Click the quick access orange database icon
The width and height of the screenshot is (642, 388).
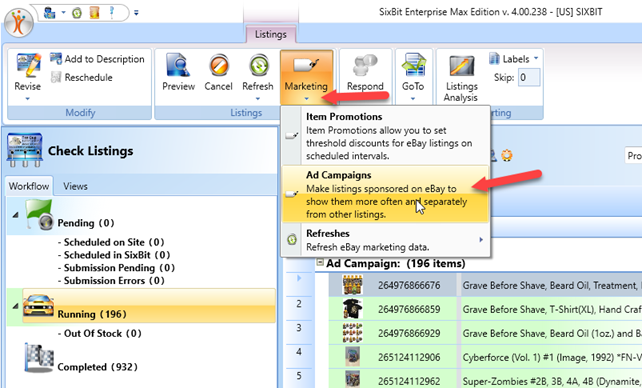pos(95,13)
